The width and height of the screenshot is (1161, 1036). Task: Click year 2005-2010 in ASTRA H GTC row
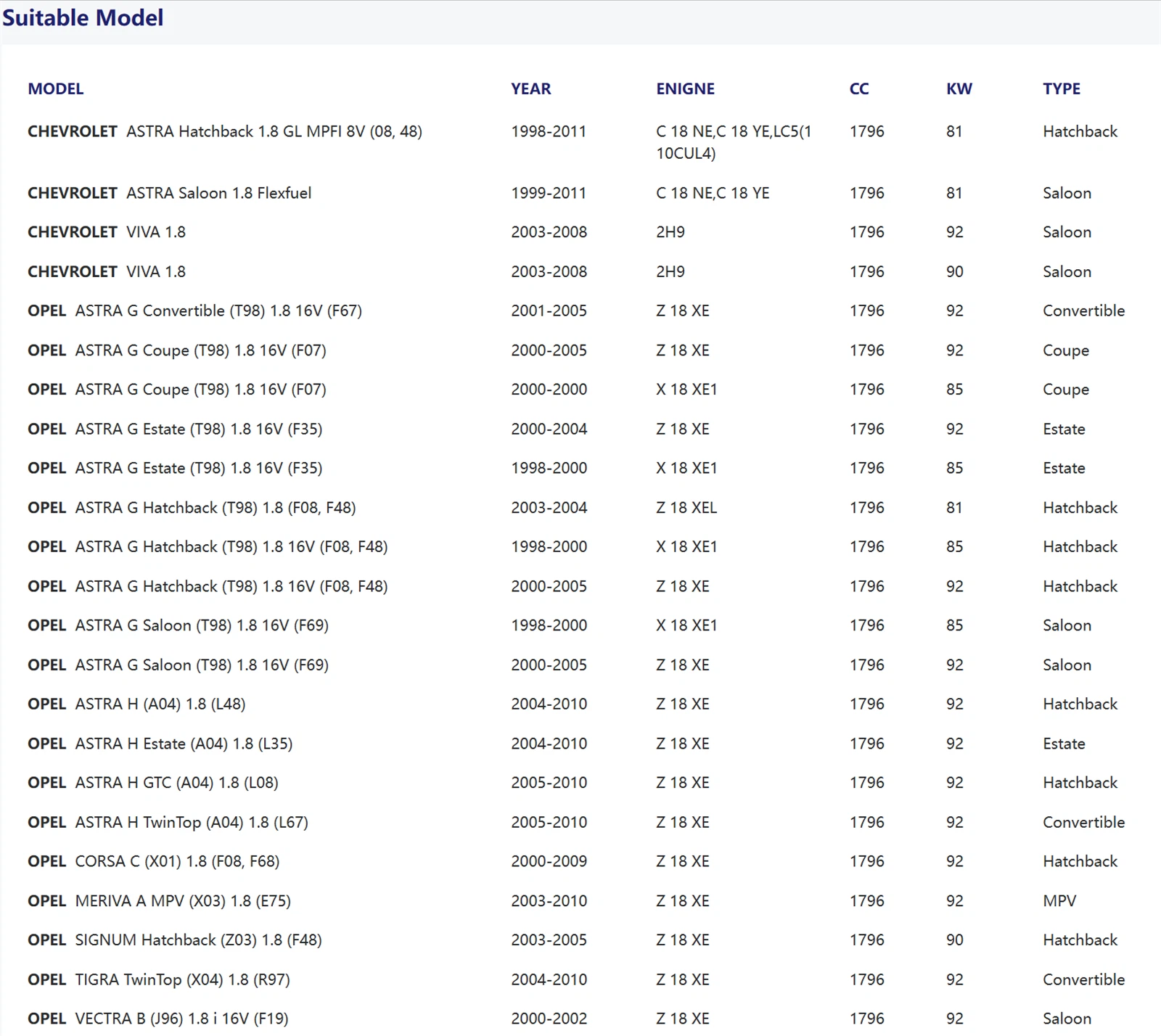(549, 783)
